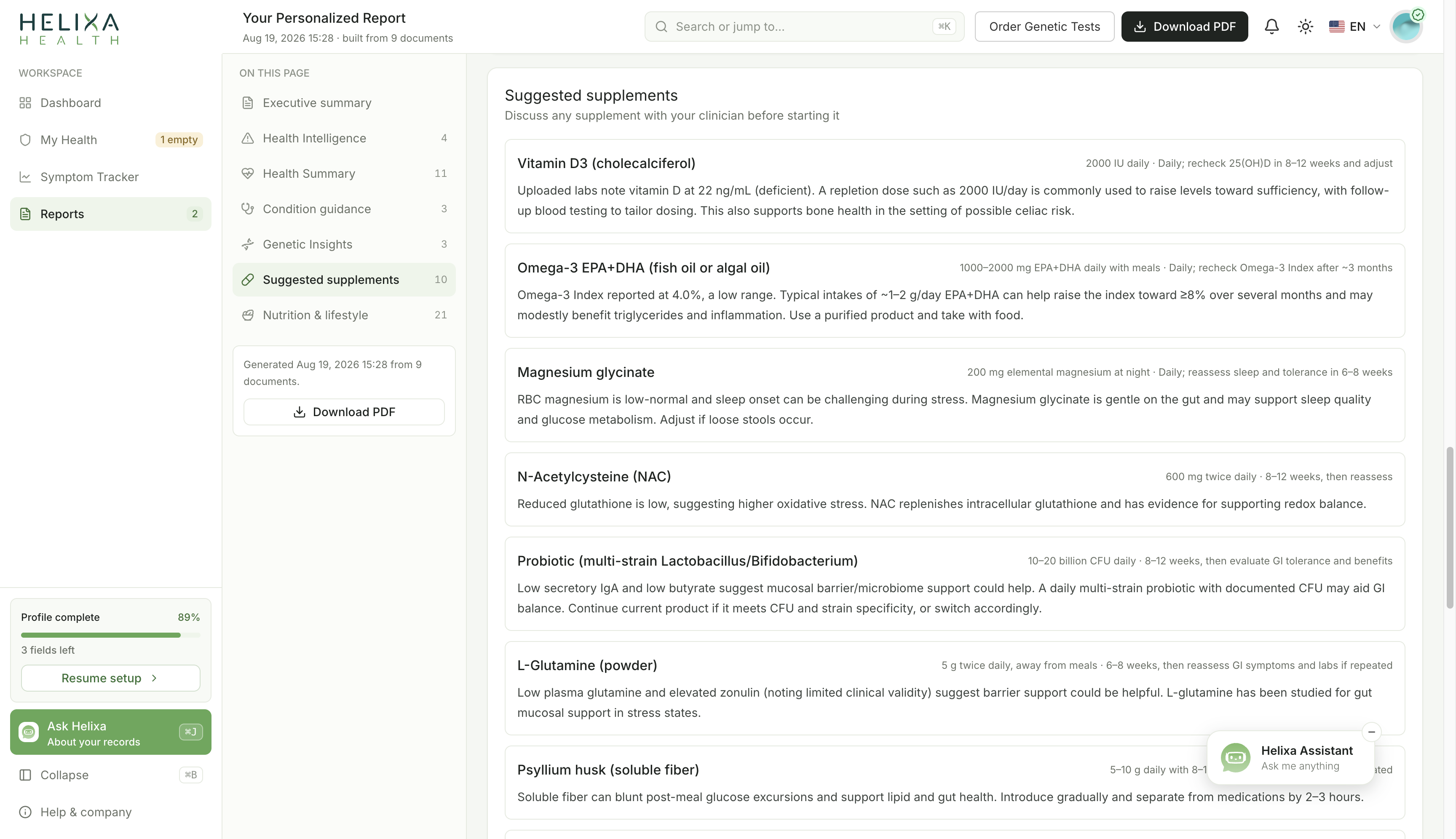
Task: Collapse the sidebar
Action: pos(111,775)
